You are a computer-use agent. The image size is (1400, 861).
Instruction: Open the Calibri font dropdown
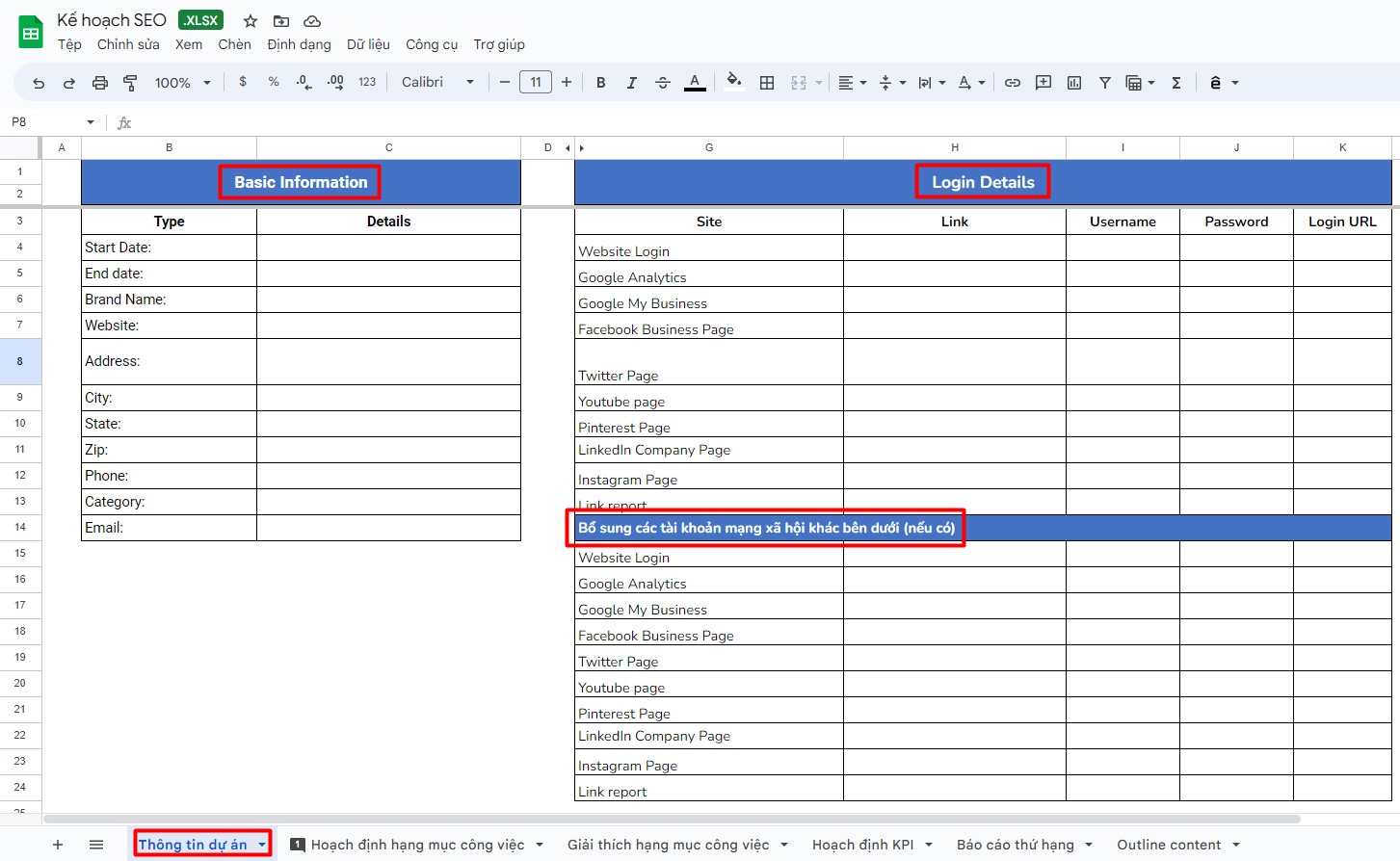point(437,83)
